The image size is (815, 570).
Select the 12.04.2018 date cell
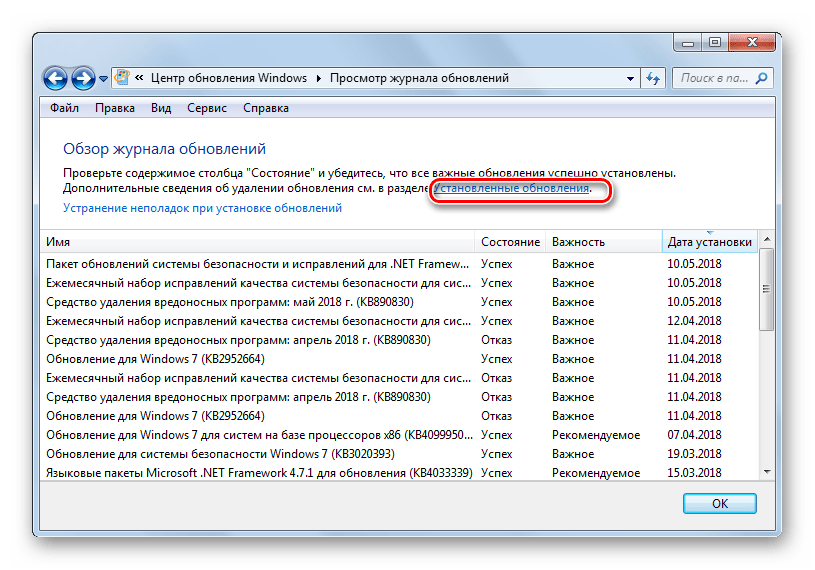pos(694,321)
